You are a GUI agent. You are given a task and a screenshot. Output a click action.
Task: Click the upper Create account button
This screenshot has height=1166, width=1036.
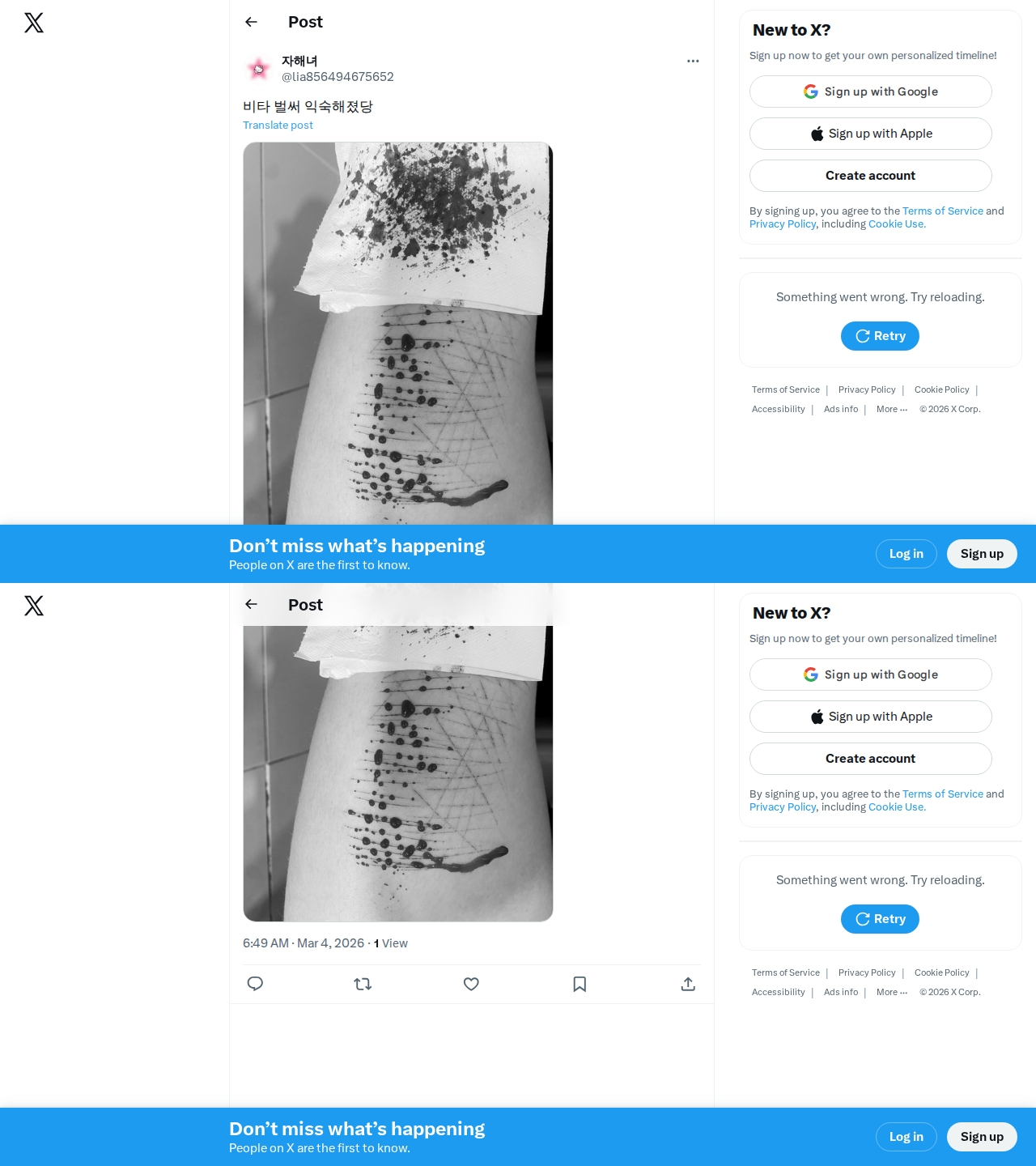(x=871, y=176)
